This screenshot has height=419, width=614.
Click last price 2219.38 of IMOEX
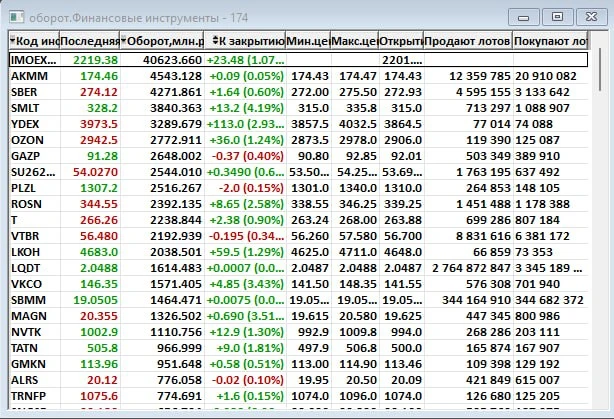point(96,60)
